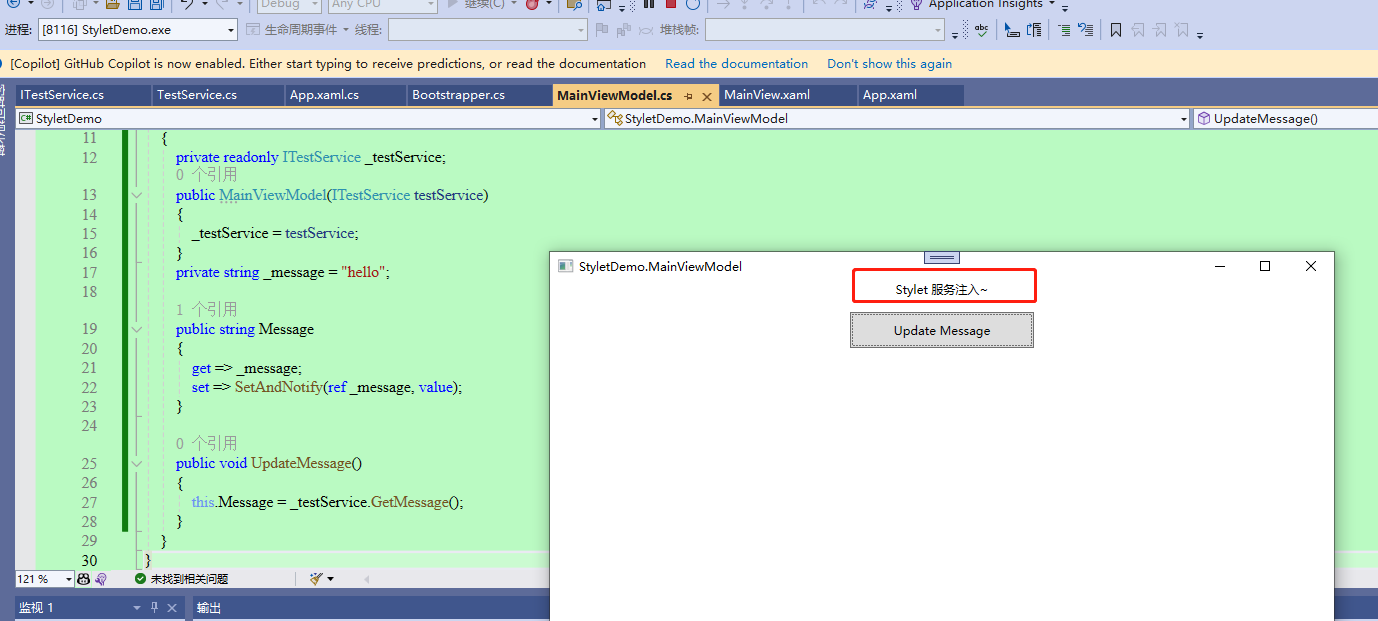1378x621 pixels.
Task: Close the MainViewModel.cs tab
Action: [x=706, y=96]
